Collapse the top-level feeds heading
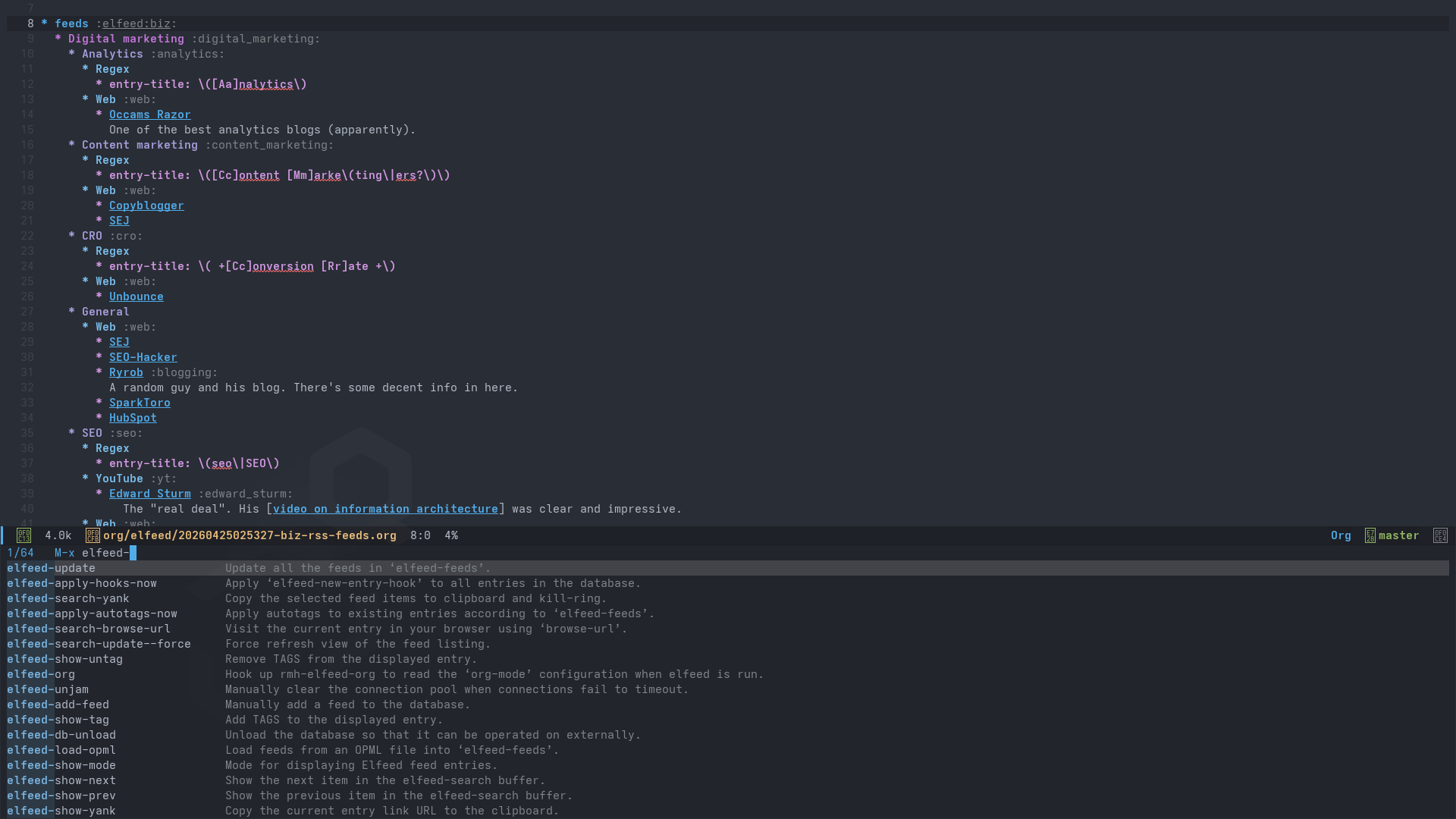This screenshot has width=1456, height=819. 71,24
